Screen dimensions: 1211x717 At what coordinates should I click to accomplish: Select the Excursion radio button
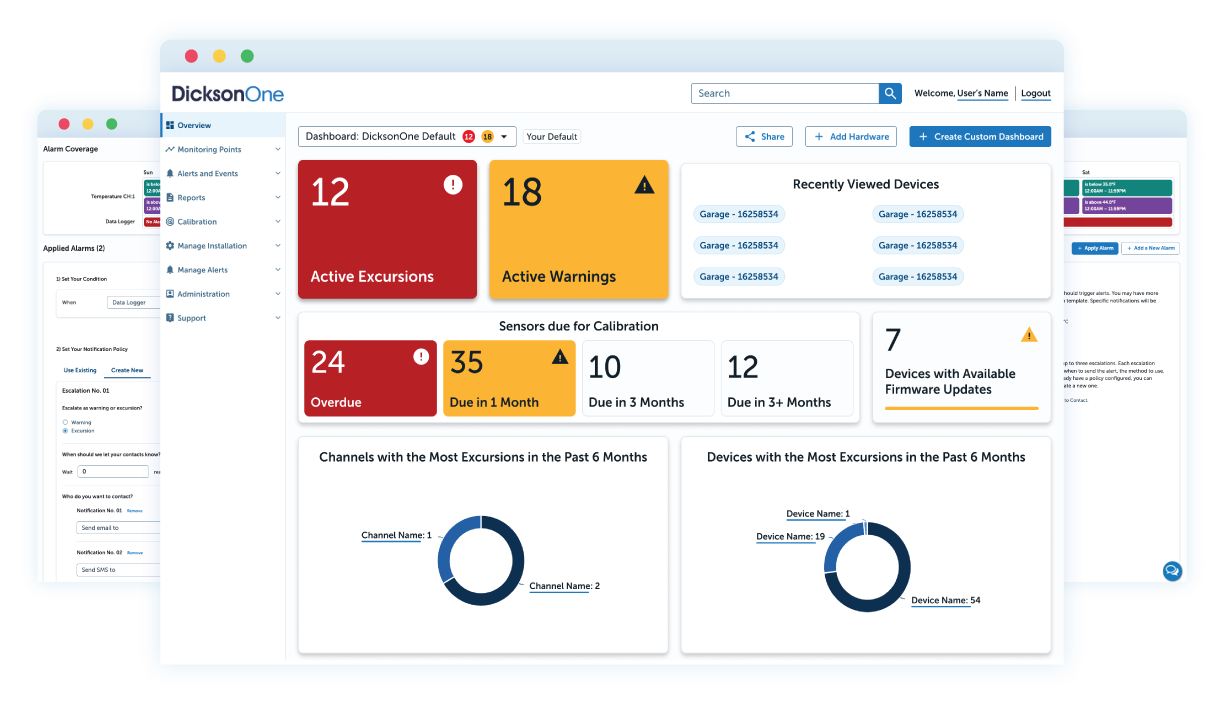66,431
